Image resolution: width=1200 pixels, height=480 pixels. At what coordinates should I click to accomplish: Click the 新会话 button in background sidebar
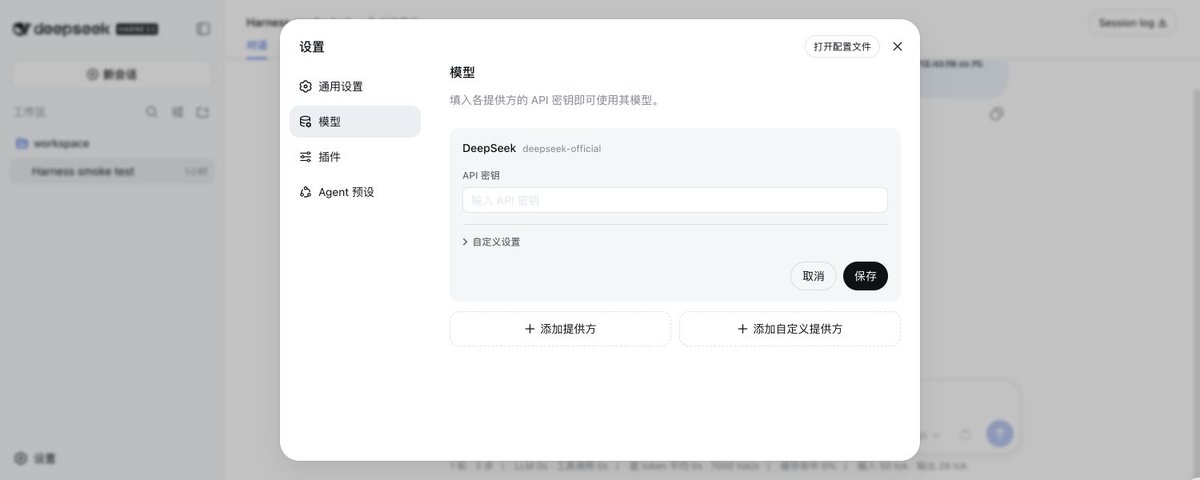[112, 74]
